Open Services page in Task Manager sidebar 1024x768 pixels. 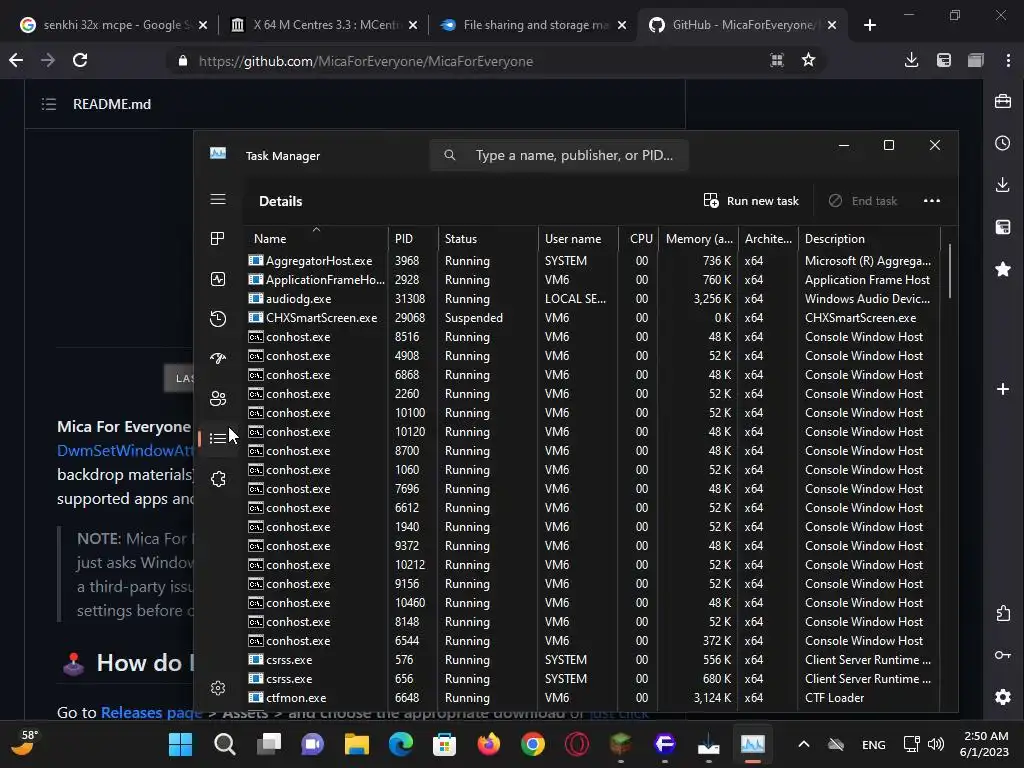pyautogui.click(x=218, y=479)
